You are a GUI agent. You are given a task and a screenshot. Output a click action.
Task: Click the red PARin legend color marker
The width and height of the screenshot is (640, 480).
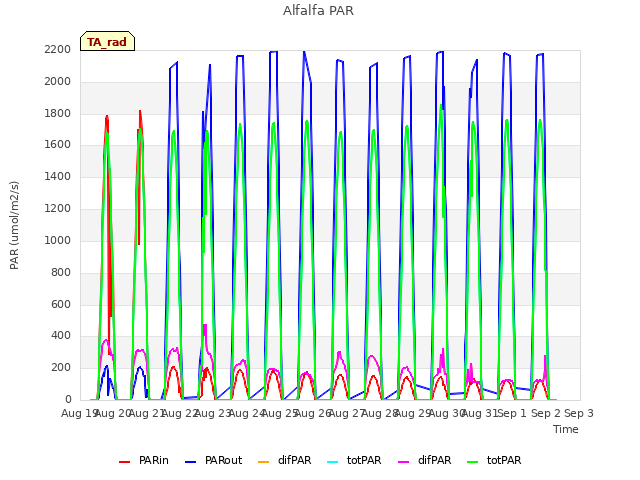(124, 462)
